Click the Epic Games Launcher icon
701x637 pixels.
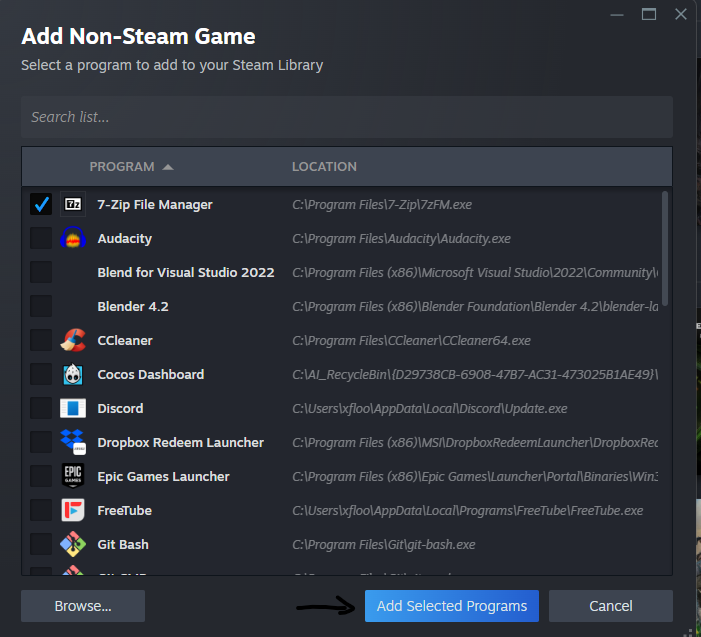73,476
